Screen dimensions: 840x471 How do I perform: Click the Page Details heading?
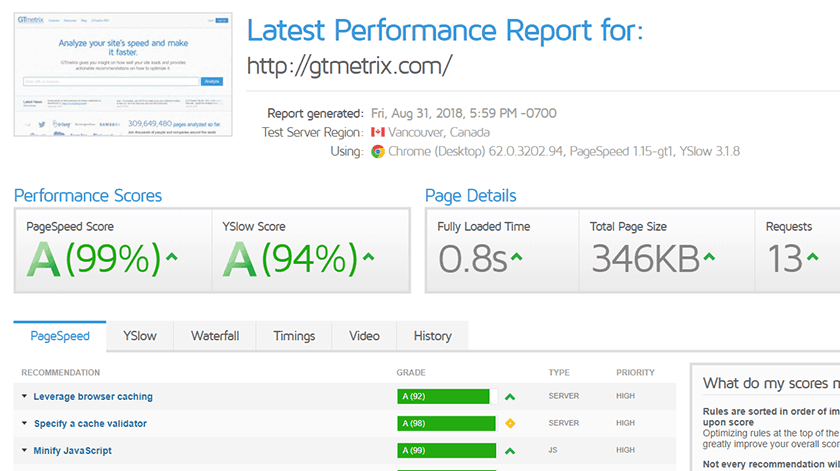(471, 196)
